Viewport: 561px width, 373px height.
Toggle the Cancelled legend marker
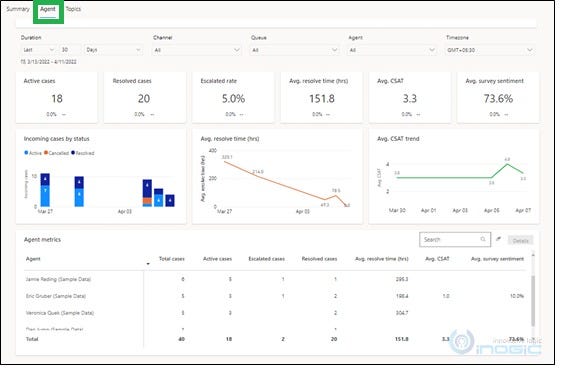(x=46, y=153)
